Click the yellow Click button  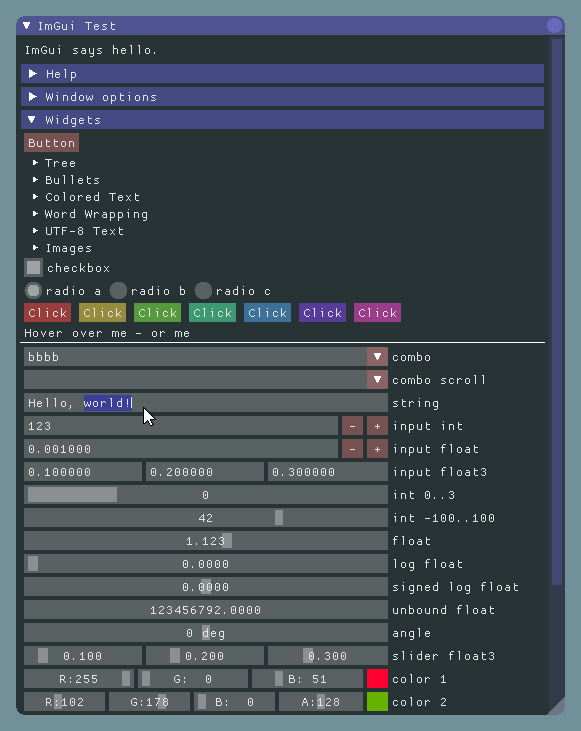pyautogui.click(x=102, y=312)
